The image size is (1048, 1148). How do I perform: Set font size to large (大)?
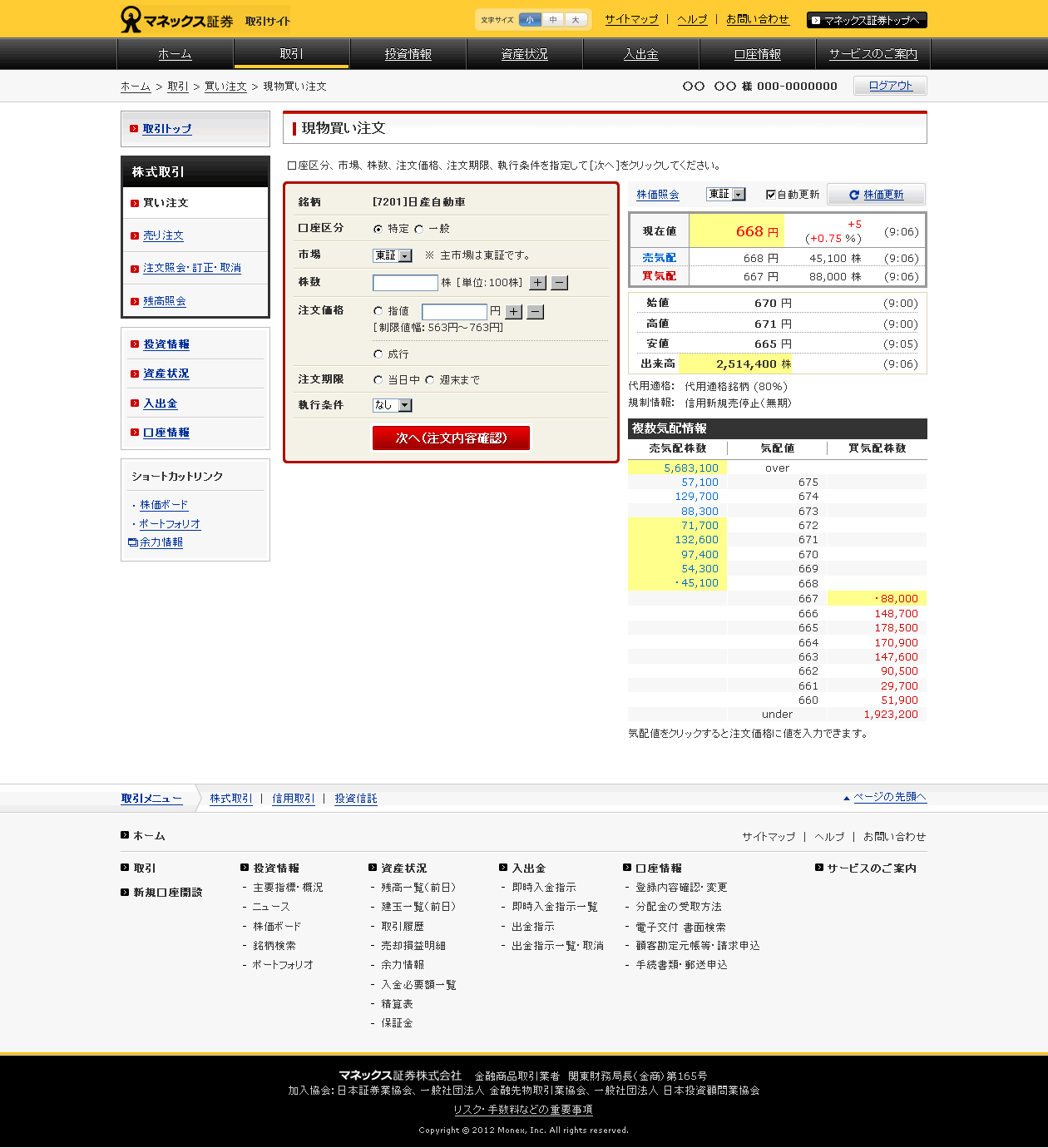576,20
